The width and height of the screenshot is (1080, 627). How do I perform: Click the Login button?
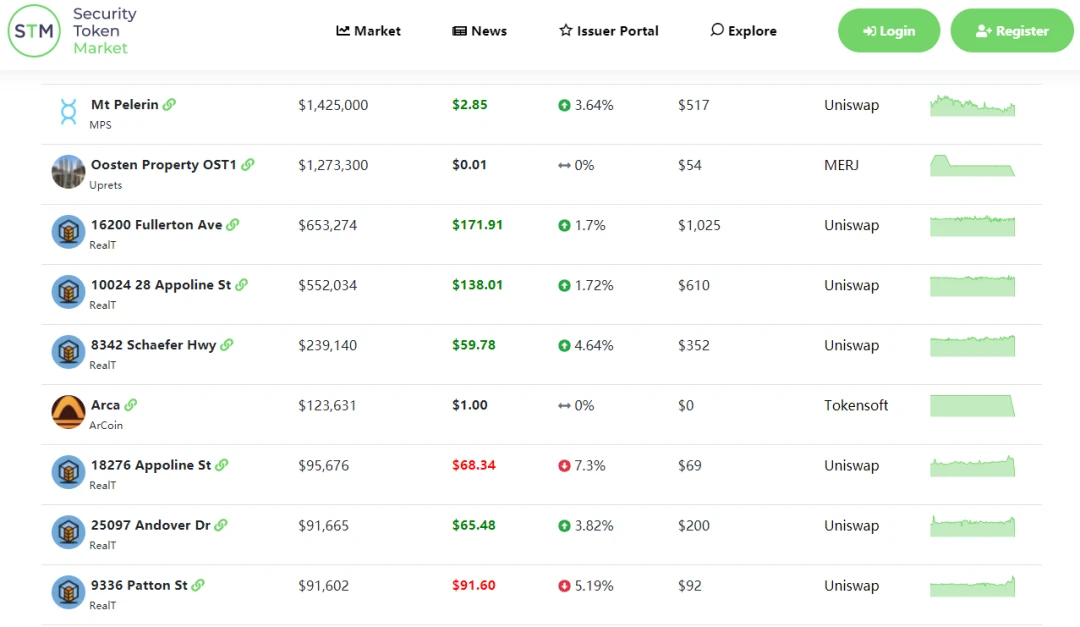tap(889, 31)
